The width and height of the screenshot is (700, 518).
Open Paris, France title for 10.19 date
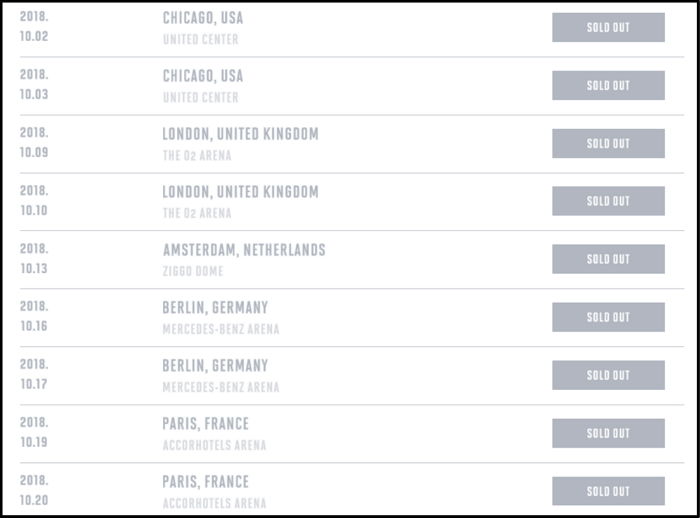pos(206,424)
